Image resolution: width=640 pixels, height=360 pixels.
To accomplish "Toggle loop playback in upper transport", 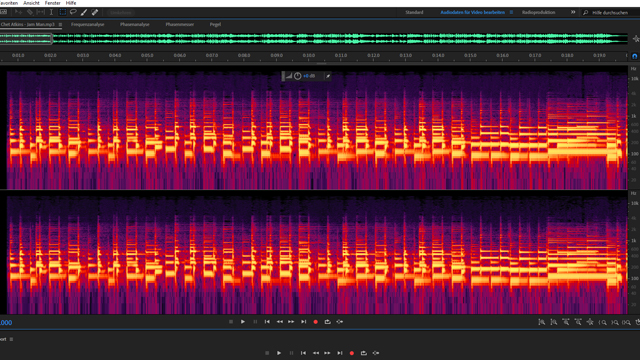I will click(327, 322).
